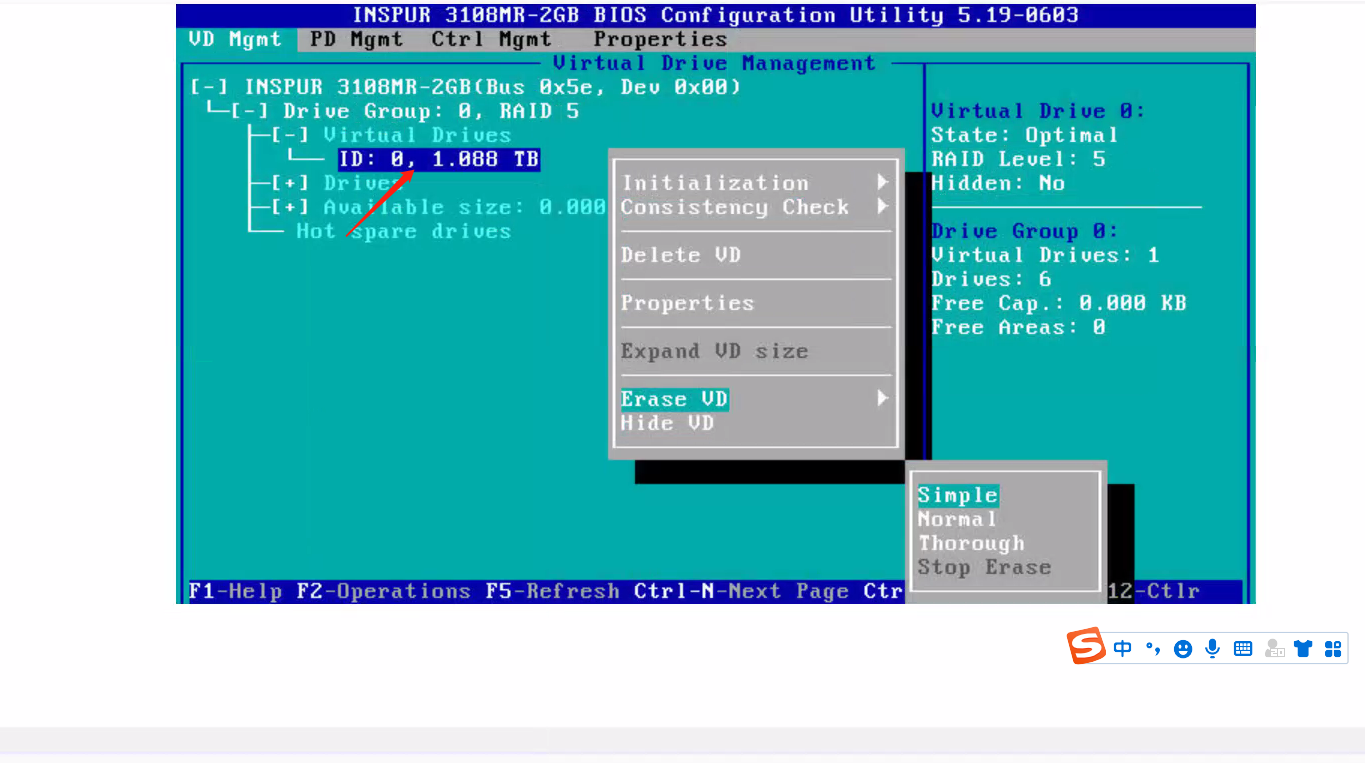Image resolution: width=1365 pixels, height=763 pixels.
Task: Click the greyed Expand VD size entry
Action: click(x=715, y=351)
